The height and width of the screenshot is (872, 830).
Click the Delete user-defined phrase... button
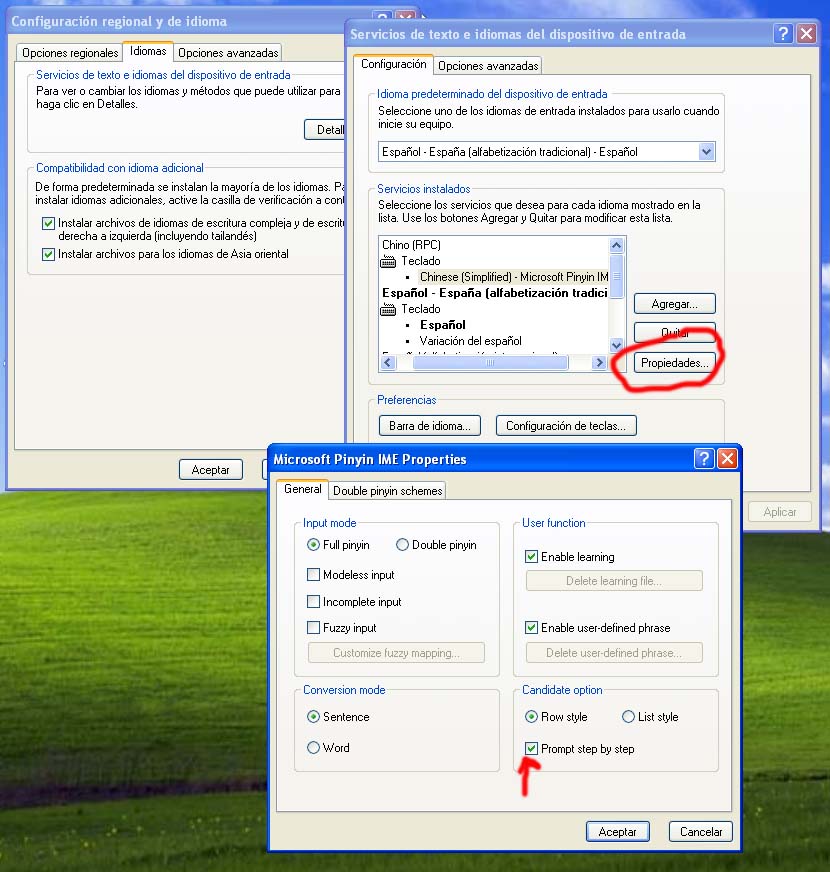614,652
